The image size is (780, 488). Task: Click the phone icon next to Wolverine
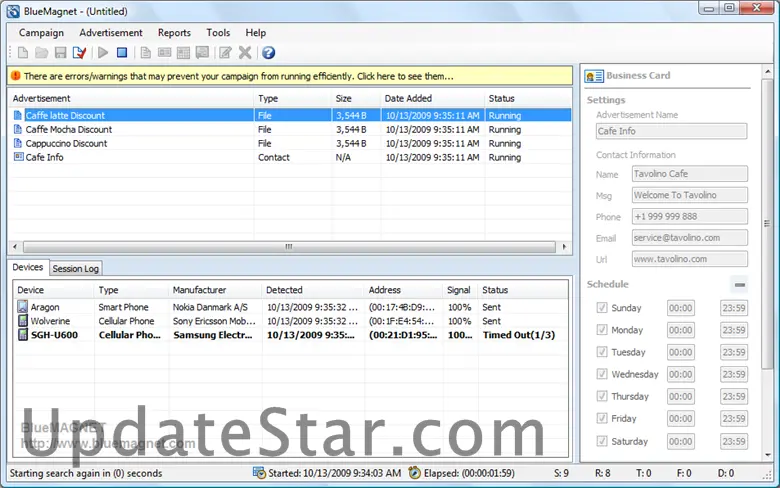tap(22, 320)
